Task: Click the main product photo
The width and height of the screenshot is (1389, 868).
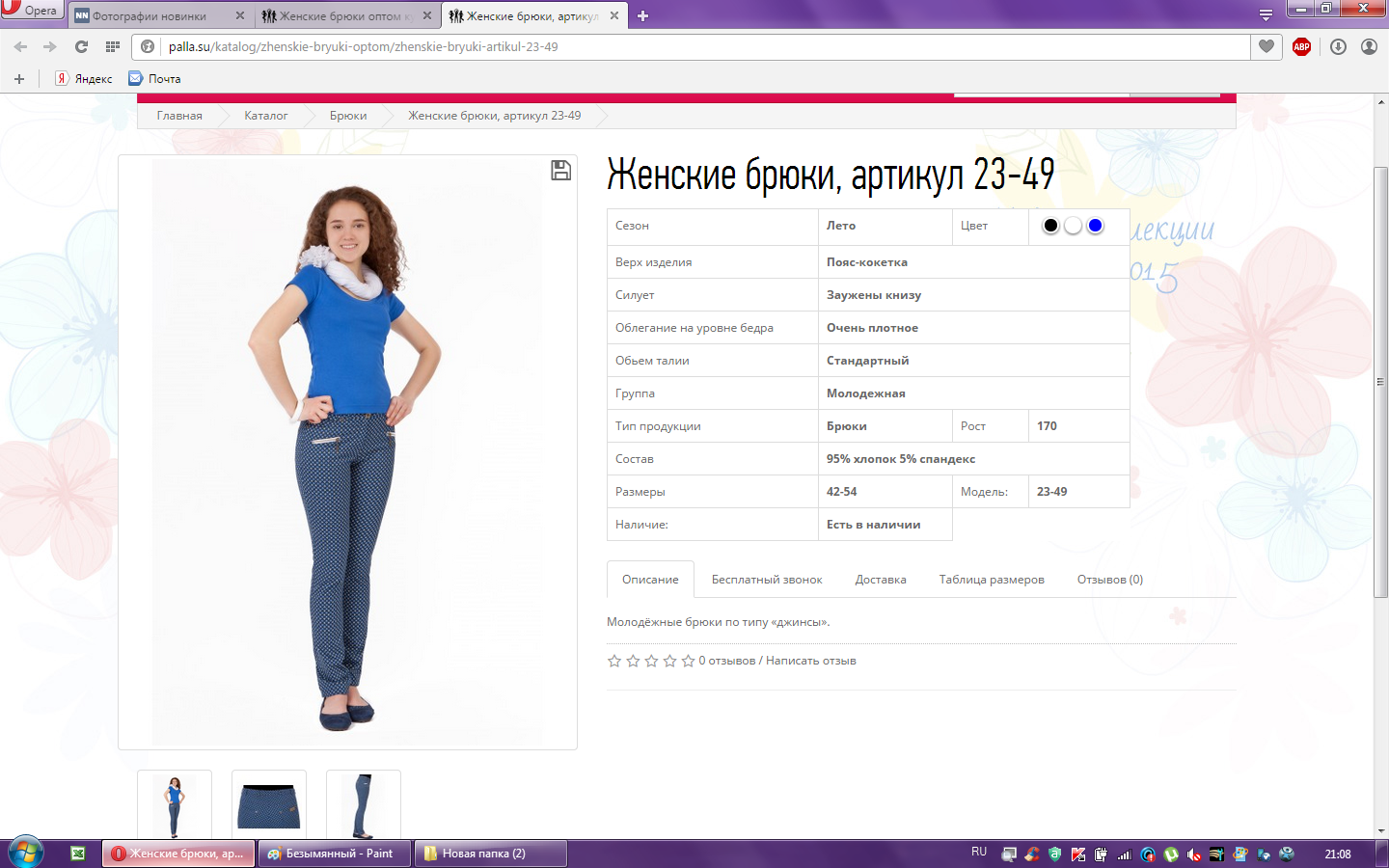Action: [x=347, y=451]
